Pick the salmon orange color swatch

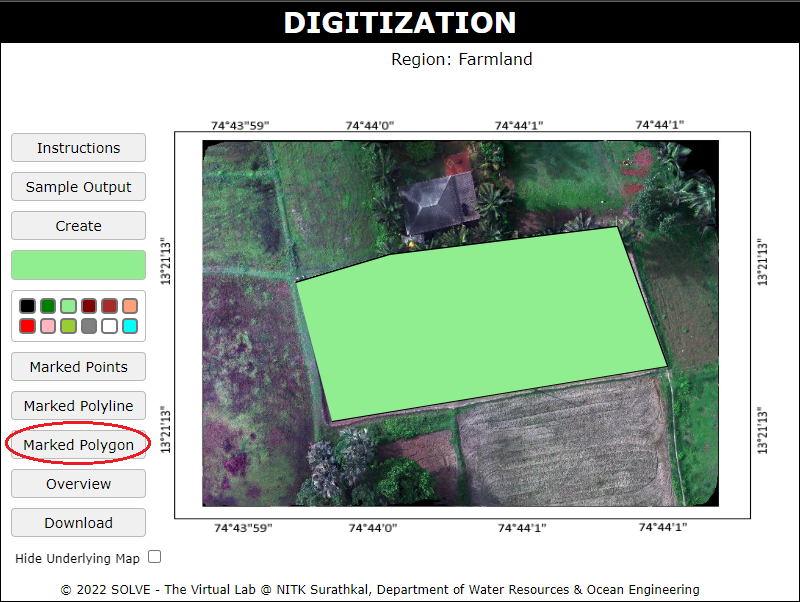(x=130, y=306)
